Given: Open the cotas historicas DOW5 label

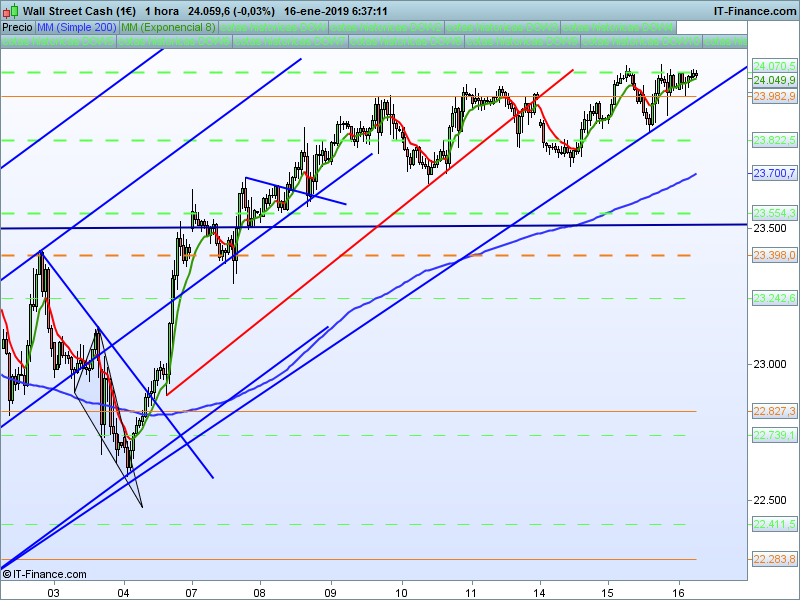Looking at the screenshot, I should point(58,41).
